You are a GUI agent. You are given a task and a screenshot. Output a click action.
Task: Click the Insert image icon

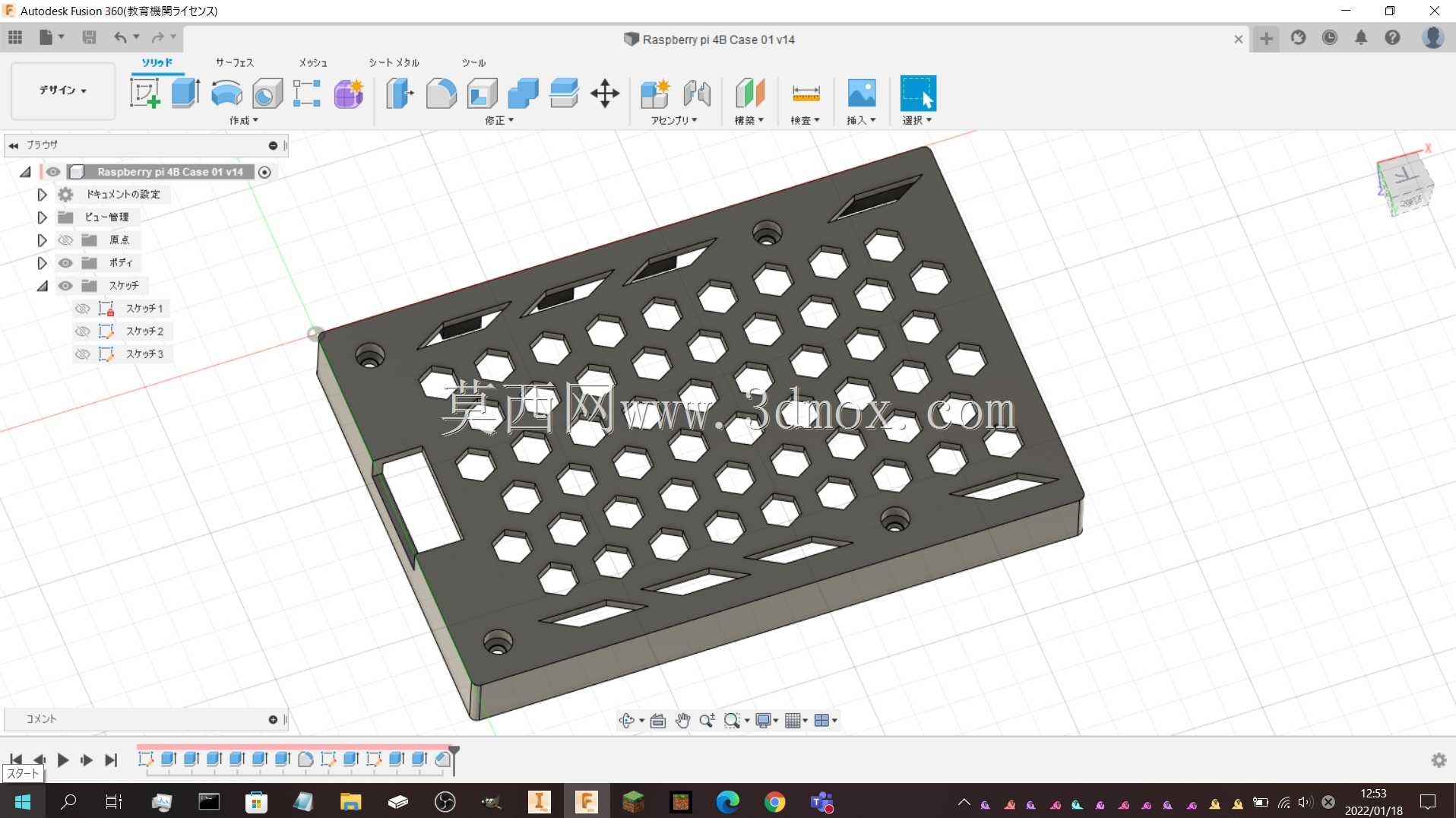coord(861,94)
